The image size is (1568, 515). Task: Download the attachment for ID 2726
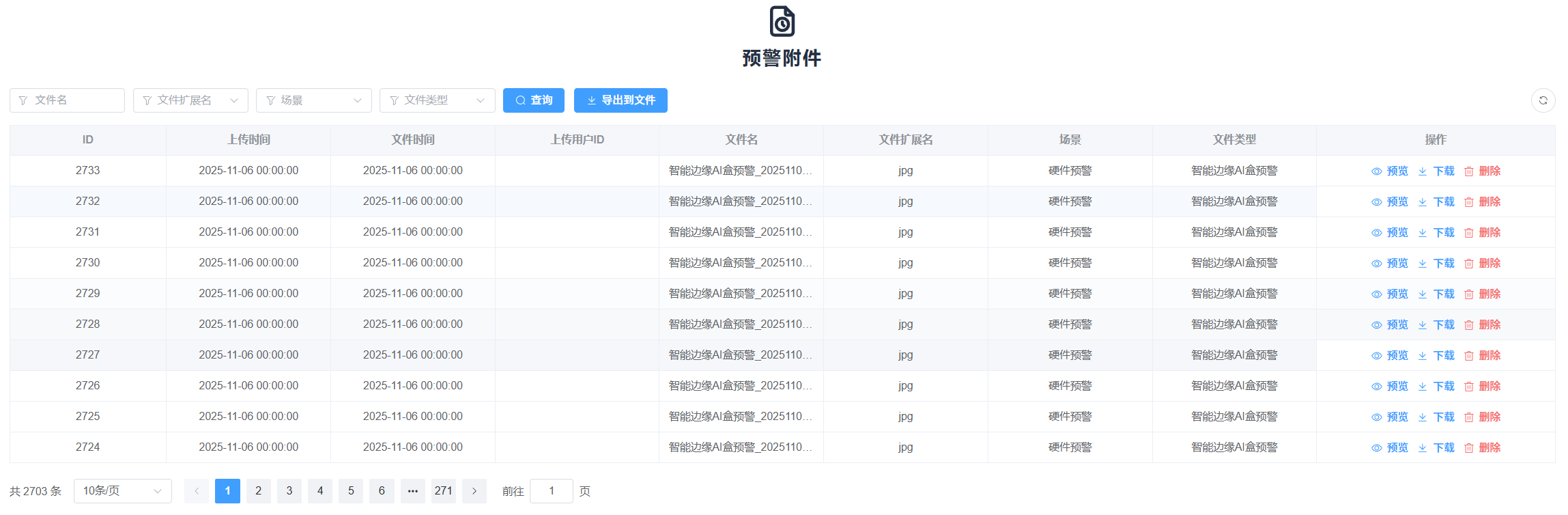click(1436, 386)
